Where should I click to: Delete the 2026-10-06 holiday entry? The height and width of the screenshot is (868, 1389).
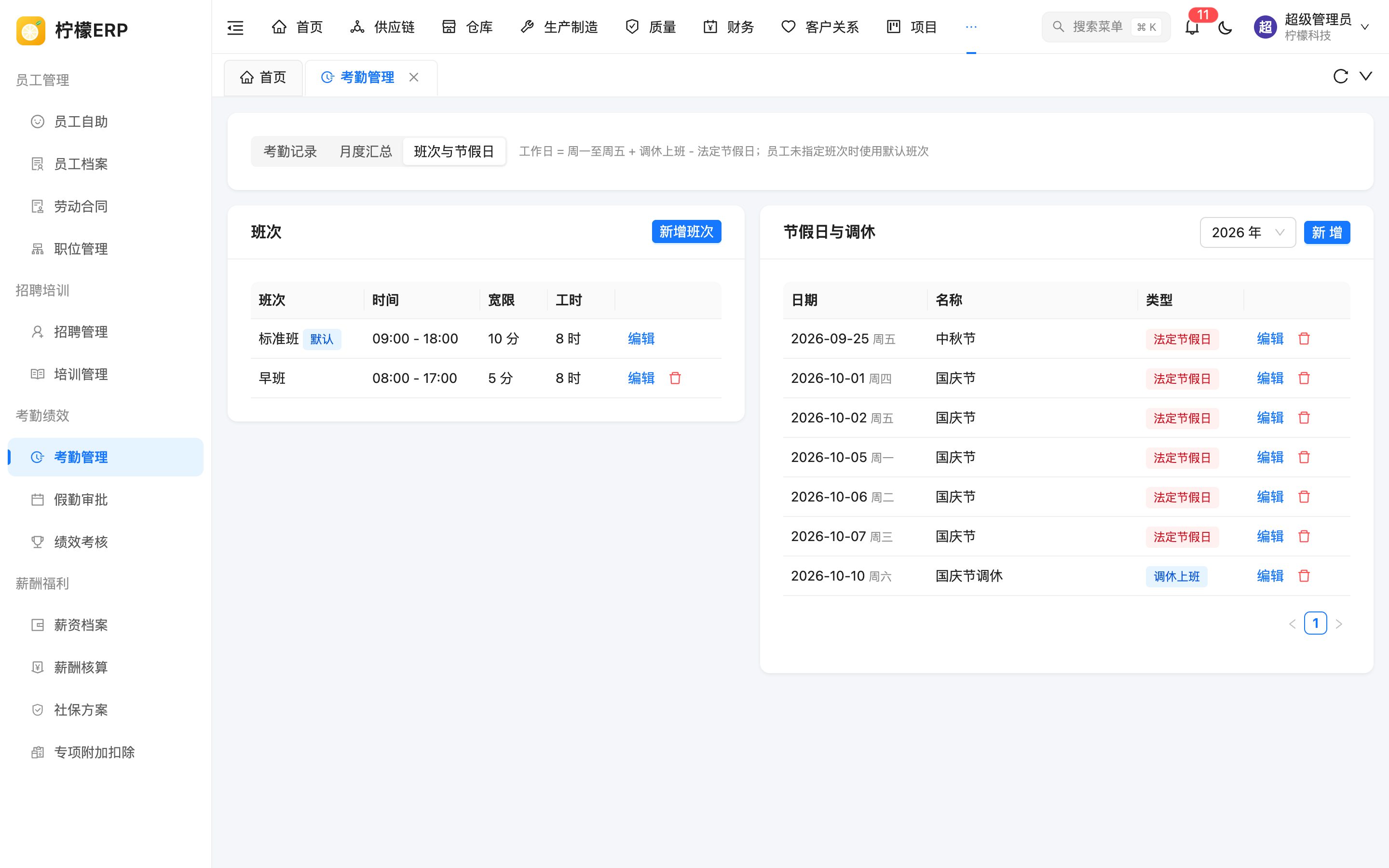click(x=1304, y=497)
